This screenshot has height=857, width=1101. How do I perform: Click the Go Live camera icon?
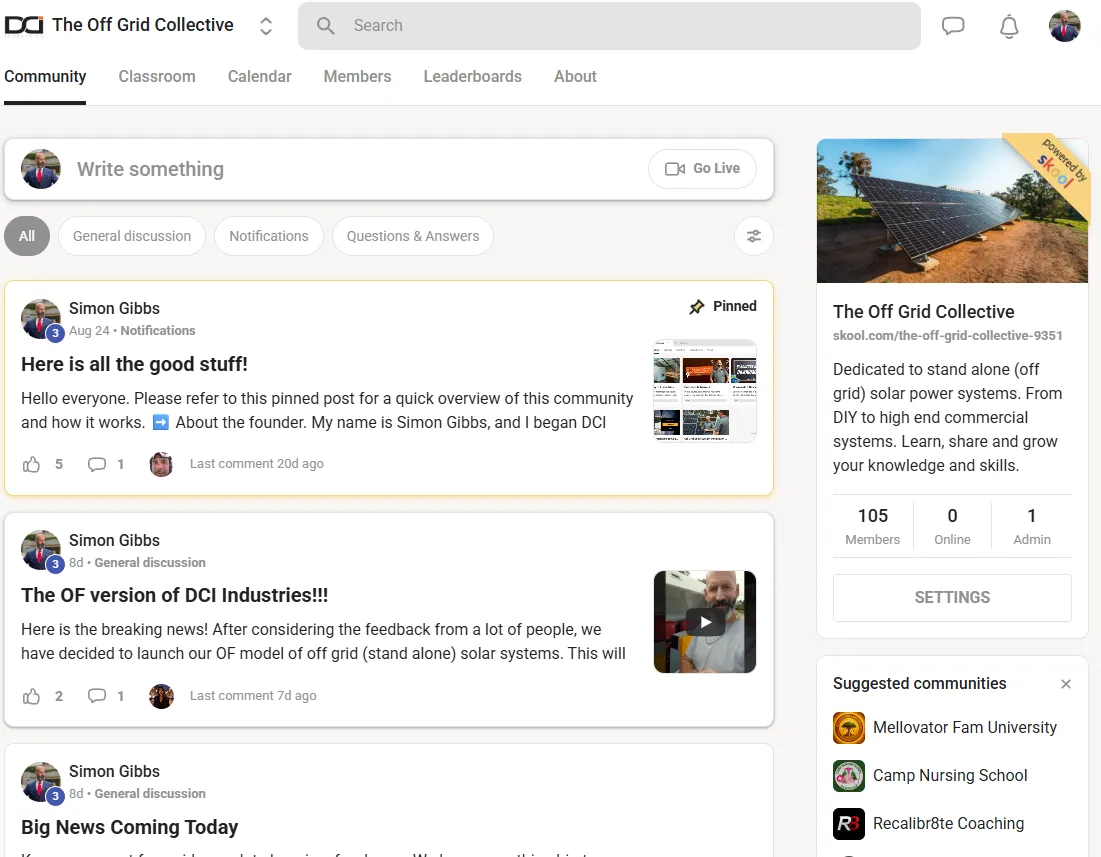click(x=675, y=168)
